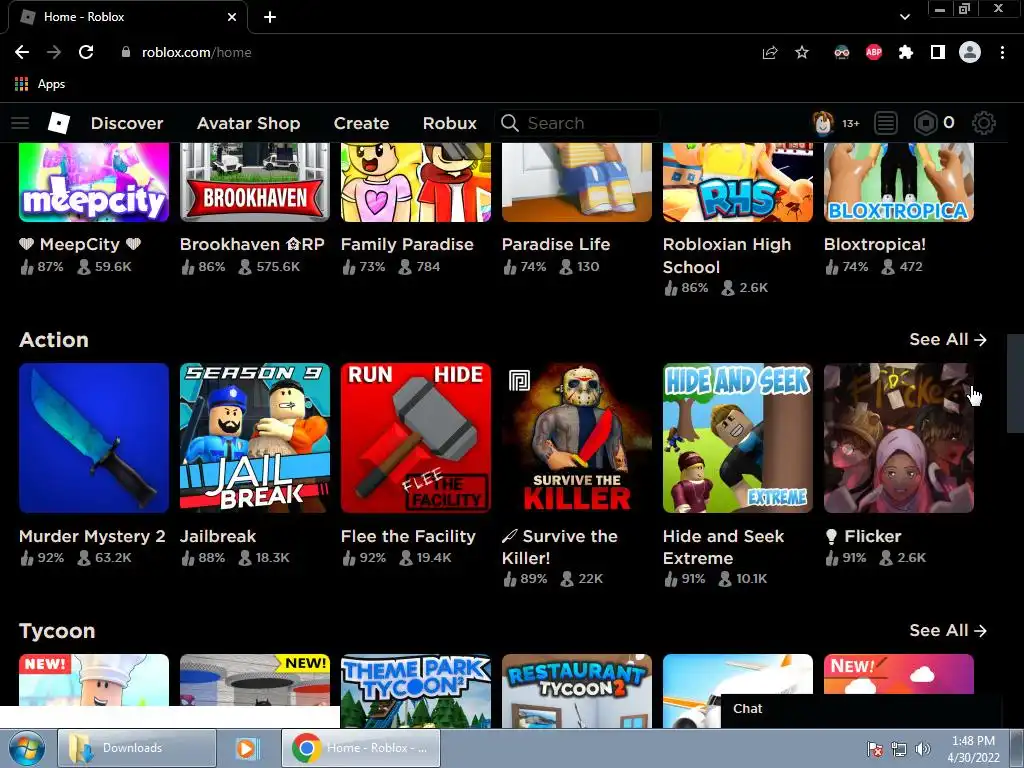This screenshot has height=768, width=1024.
Task: Open the notifications stream icon
Action: point(886,123)
